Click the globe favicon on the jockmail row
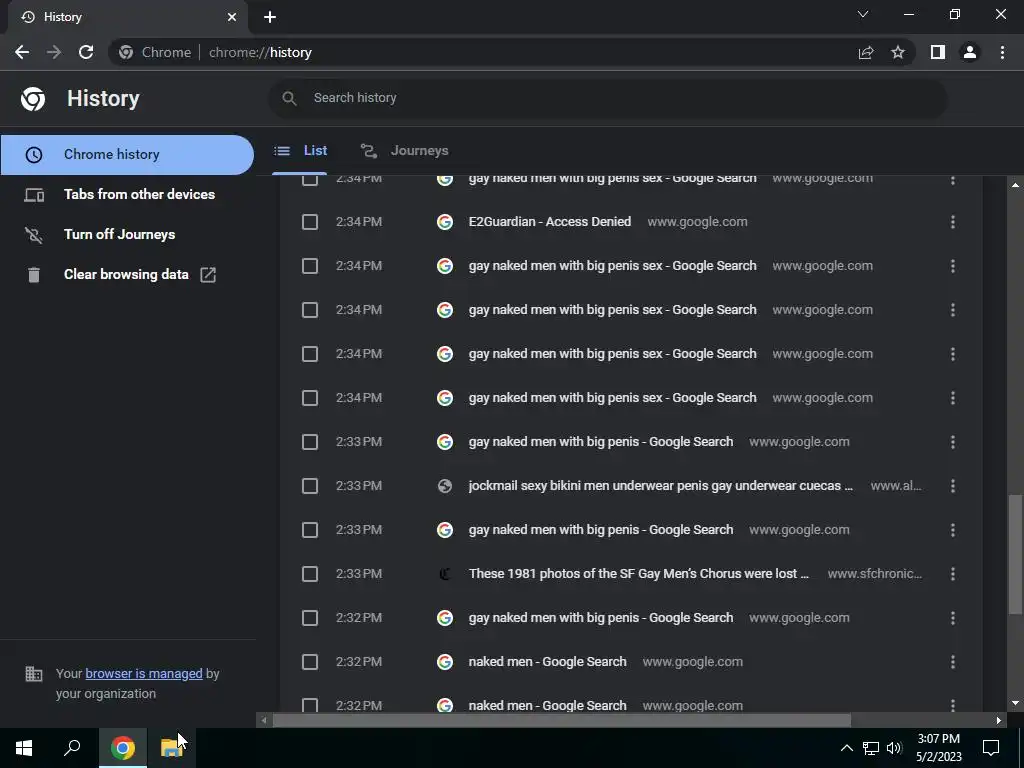1024x768 pixels. pos(445,486)
